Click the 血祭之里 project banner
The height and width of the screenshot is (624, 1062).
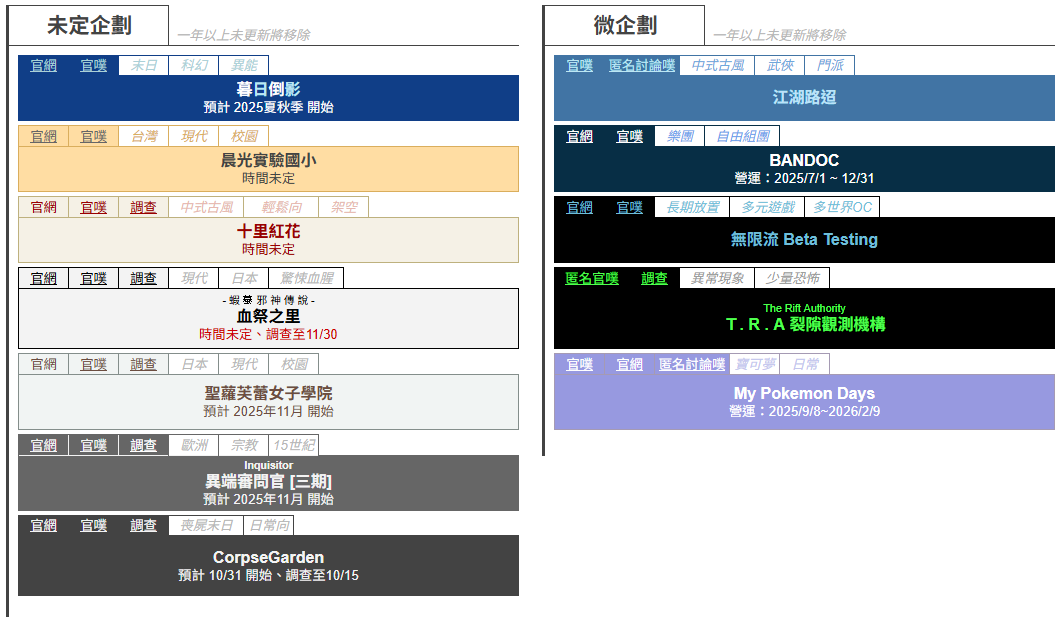(x=268, y=318)
